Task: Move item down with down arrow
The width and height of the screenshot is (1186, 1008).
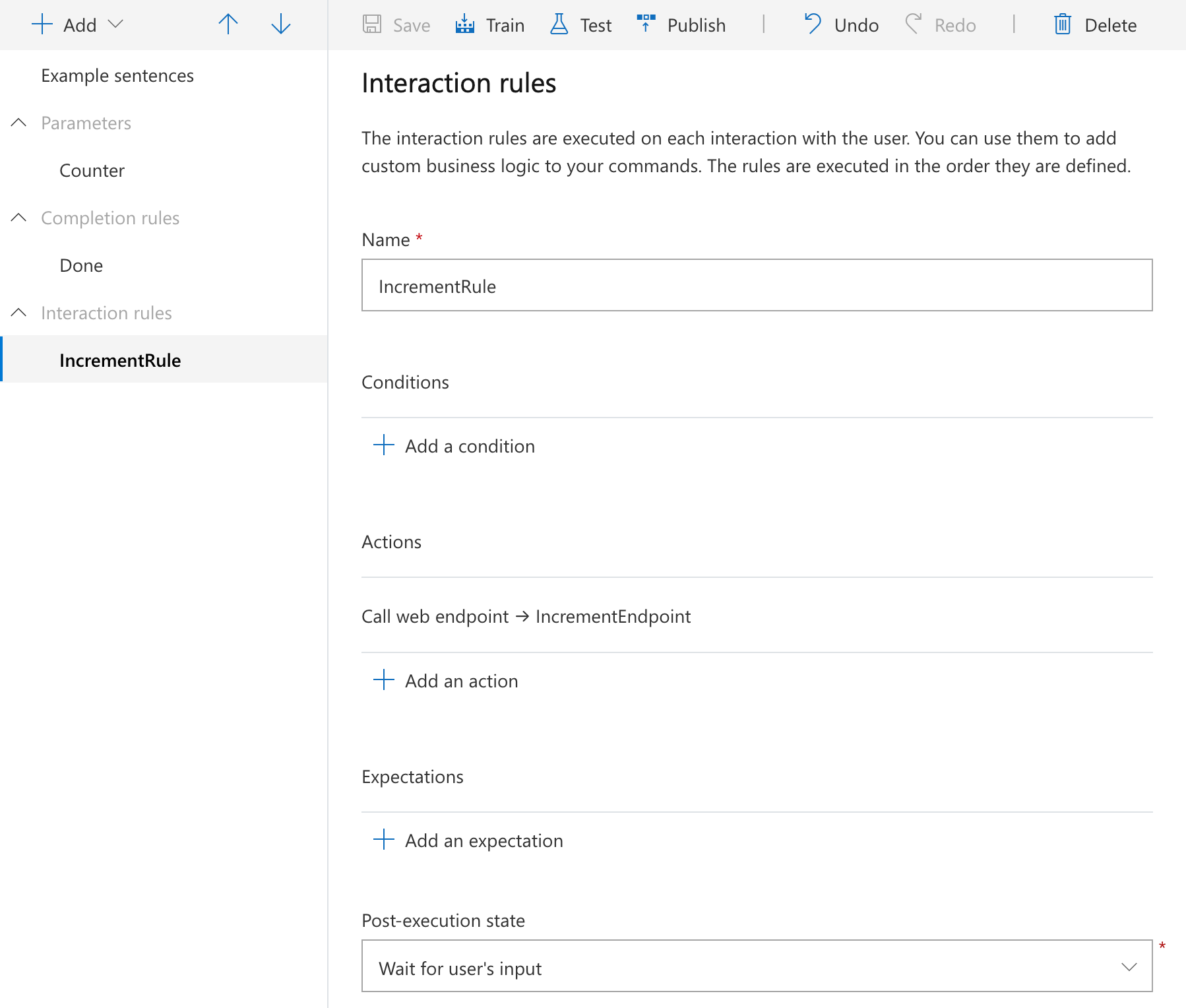Action: pos(281,24)
